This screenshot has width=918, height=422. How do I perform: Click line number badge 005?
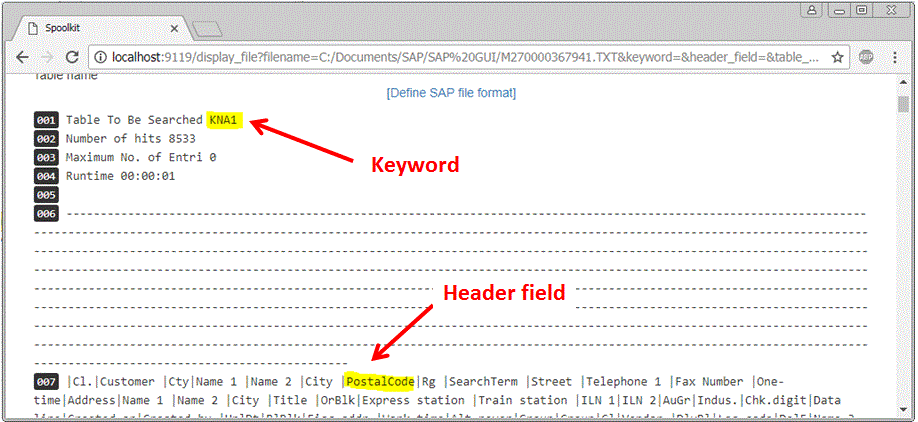[x=46, y=194]
